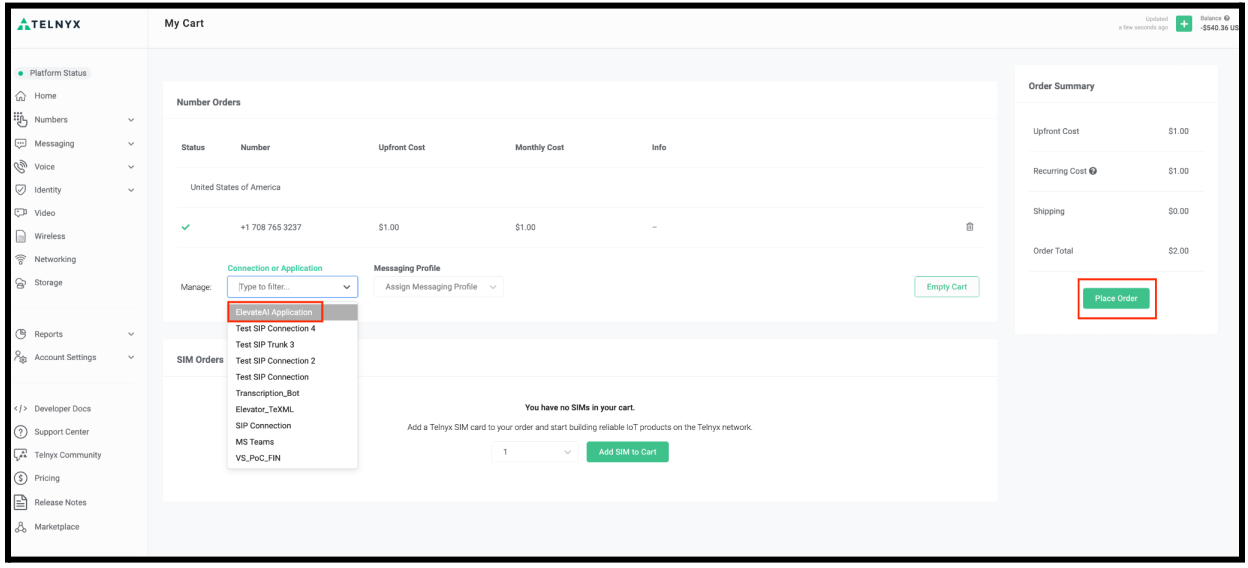Select ElevateAI Application from the list
Image resolution: width=1248 pixels, height=568 pixels.
tap(292, 312)
